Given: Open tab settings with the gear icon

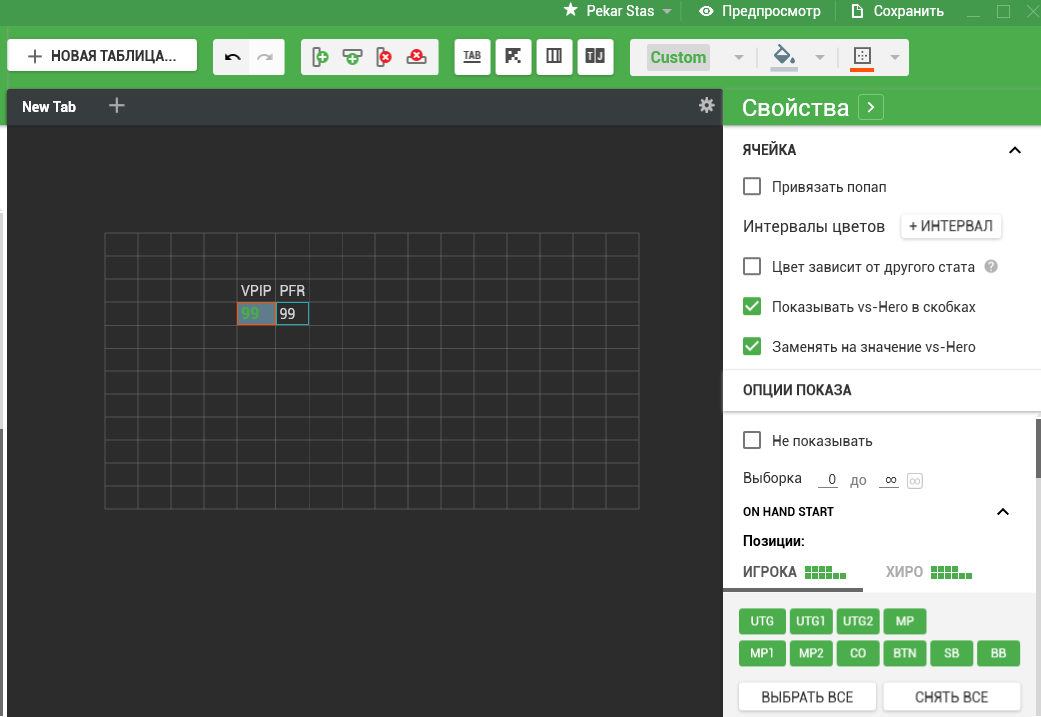Looking at the screenshot, I should click(x=706, y=105).
